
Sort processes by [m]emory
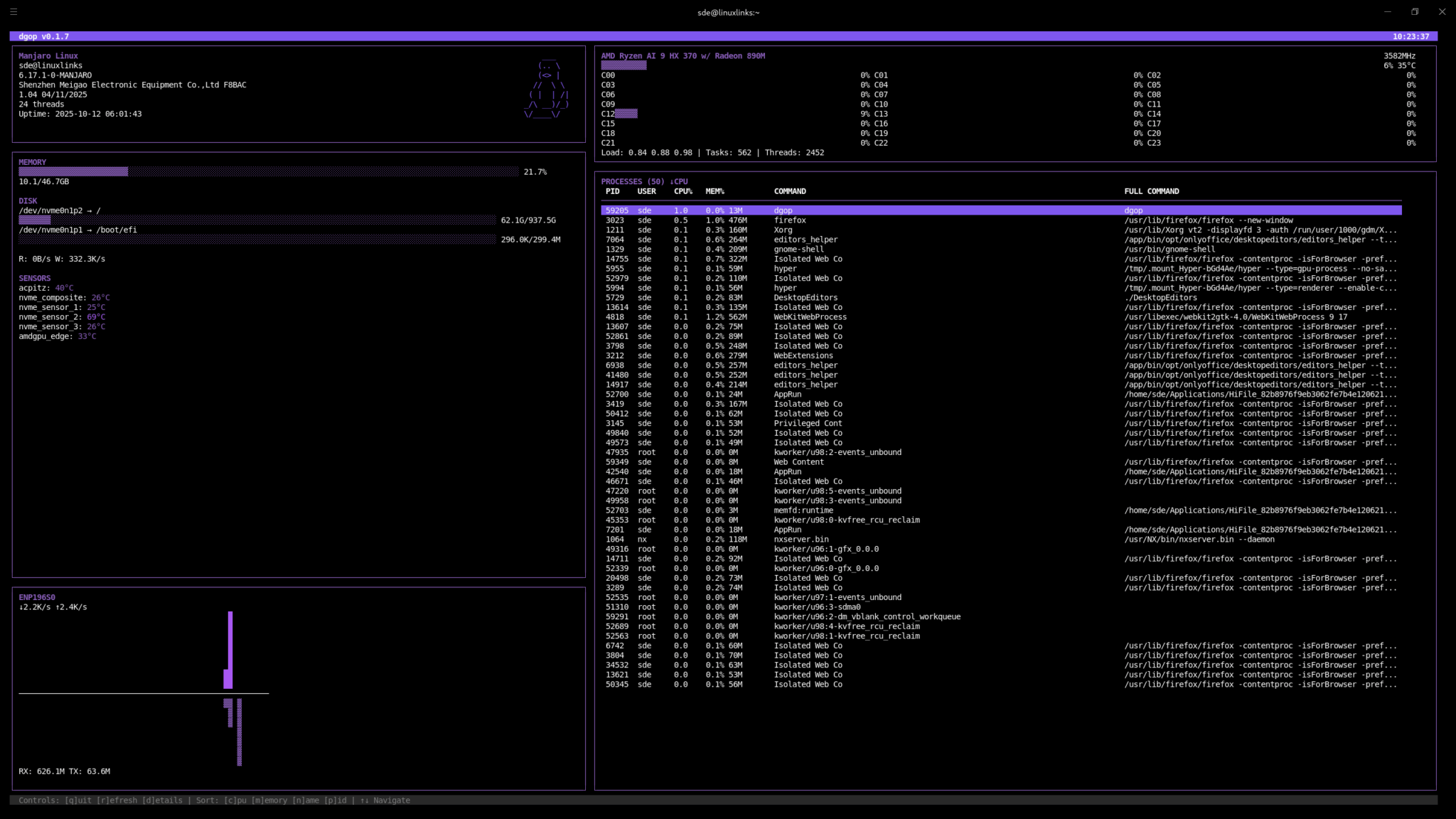[269, 800]
